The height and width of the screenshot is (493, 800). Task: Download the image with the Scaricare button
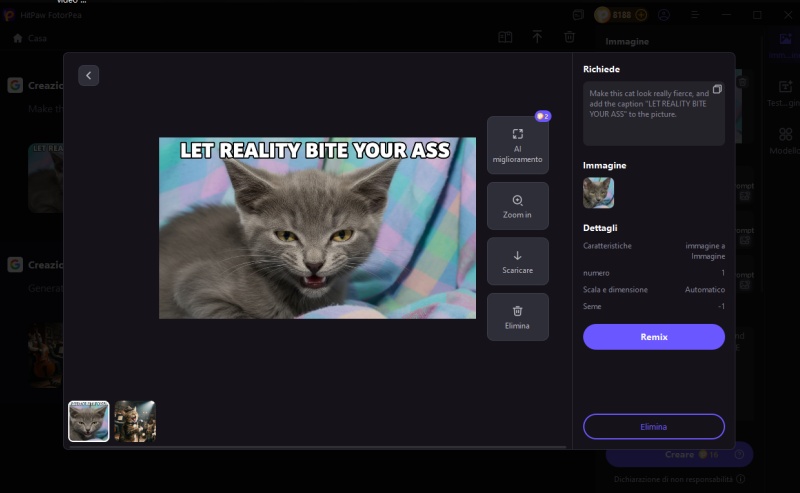pyautogui.click(x=517, y=261)
